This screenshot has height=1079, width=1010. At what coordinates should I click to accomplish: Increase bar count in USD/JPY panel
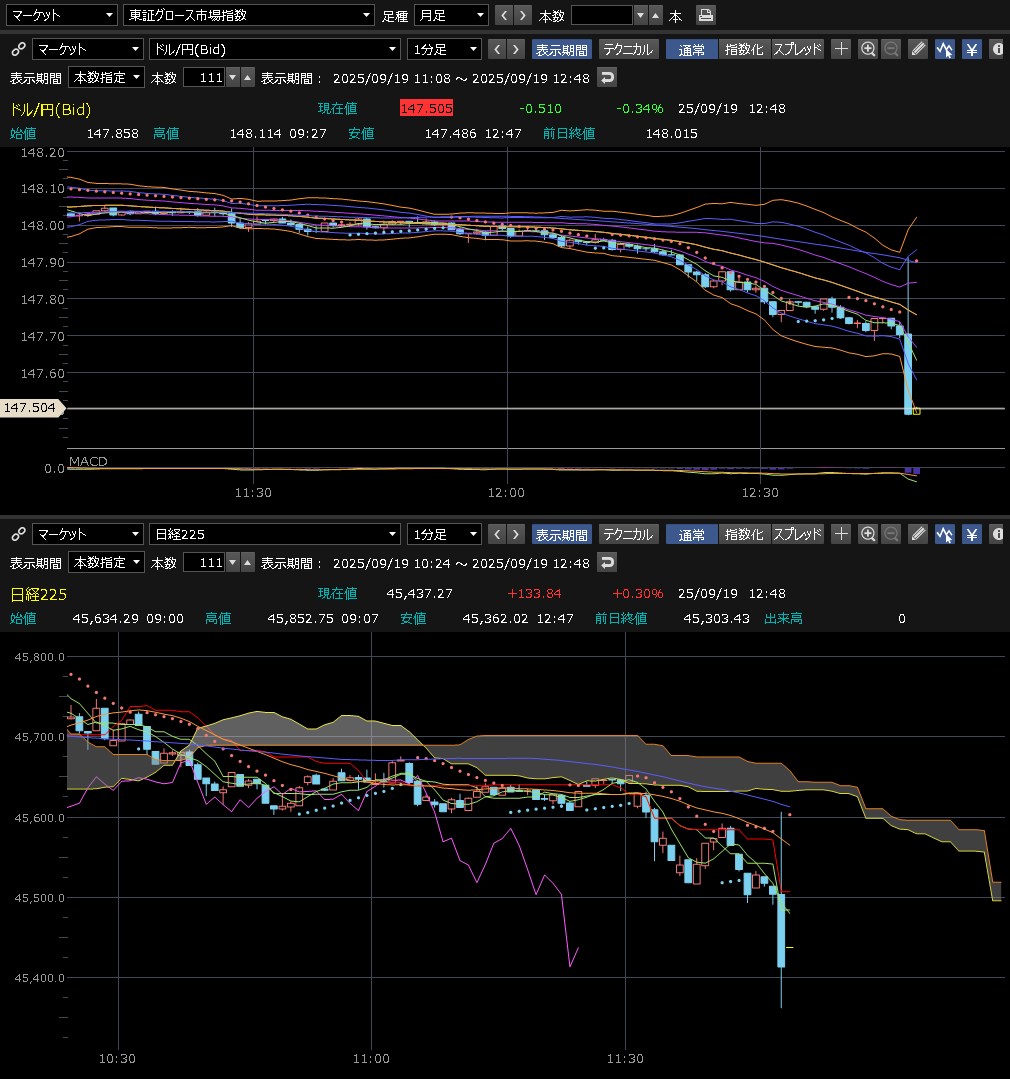248,78
